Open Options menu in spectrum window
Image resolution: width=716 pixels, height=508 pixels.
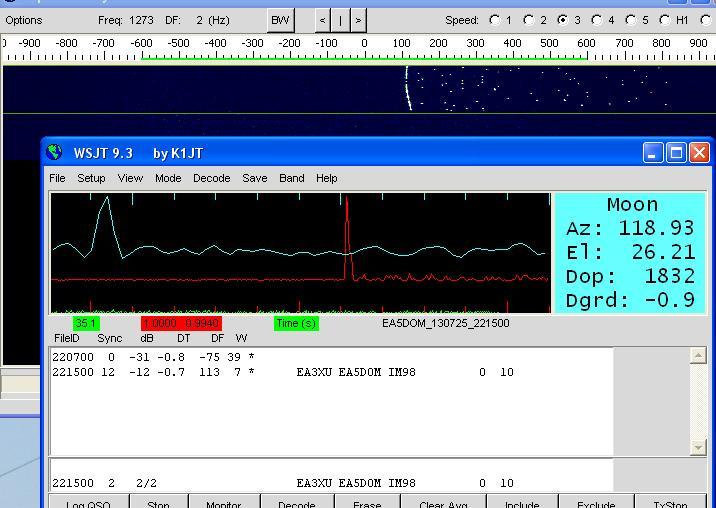[x=24, y=21]
